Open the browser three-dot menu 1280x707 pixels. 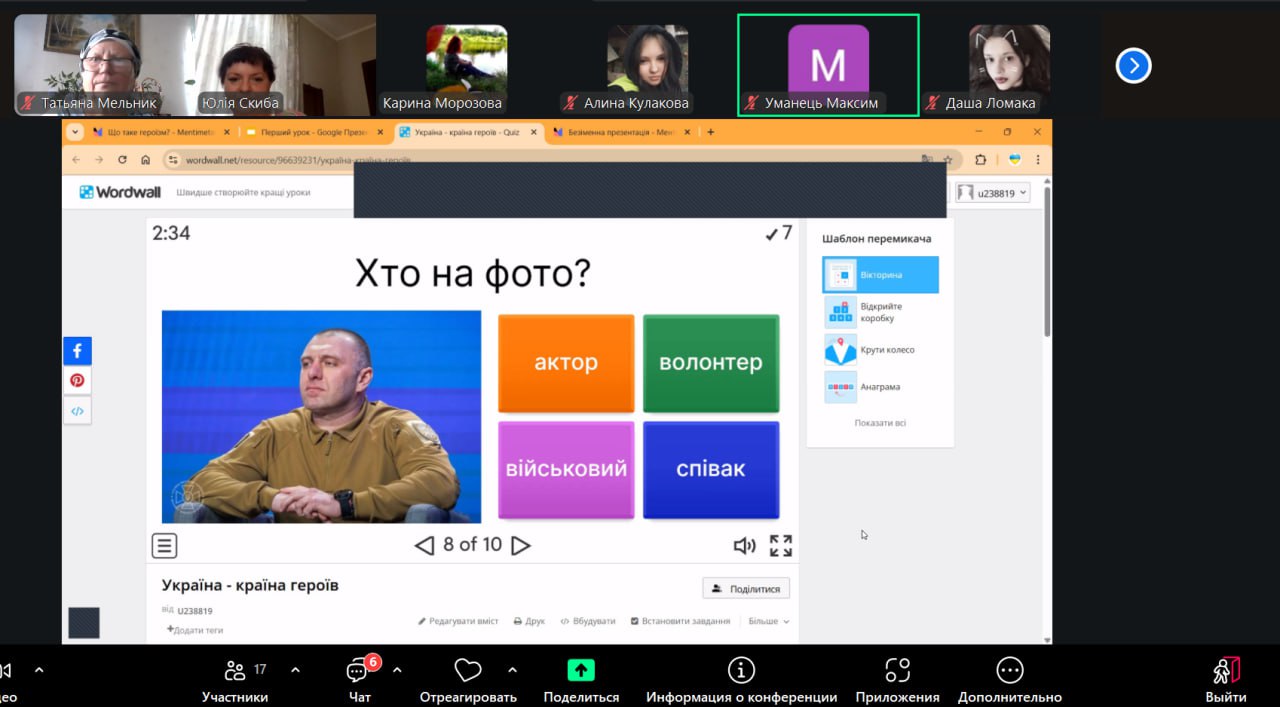click(1037, 160)
